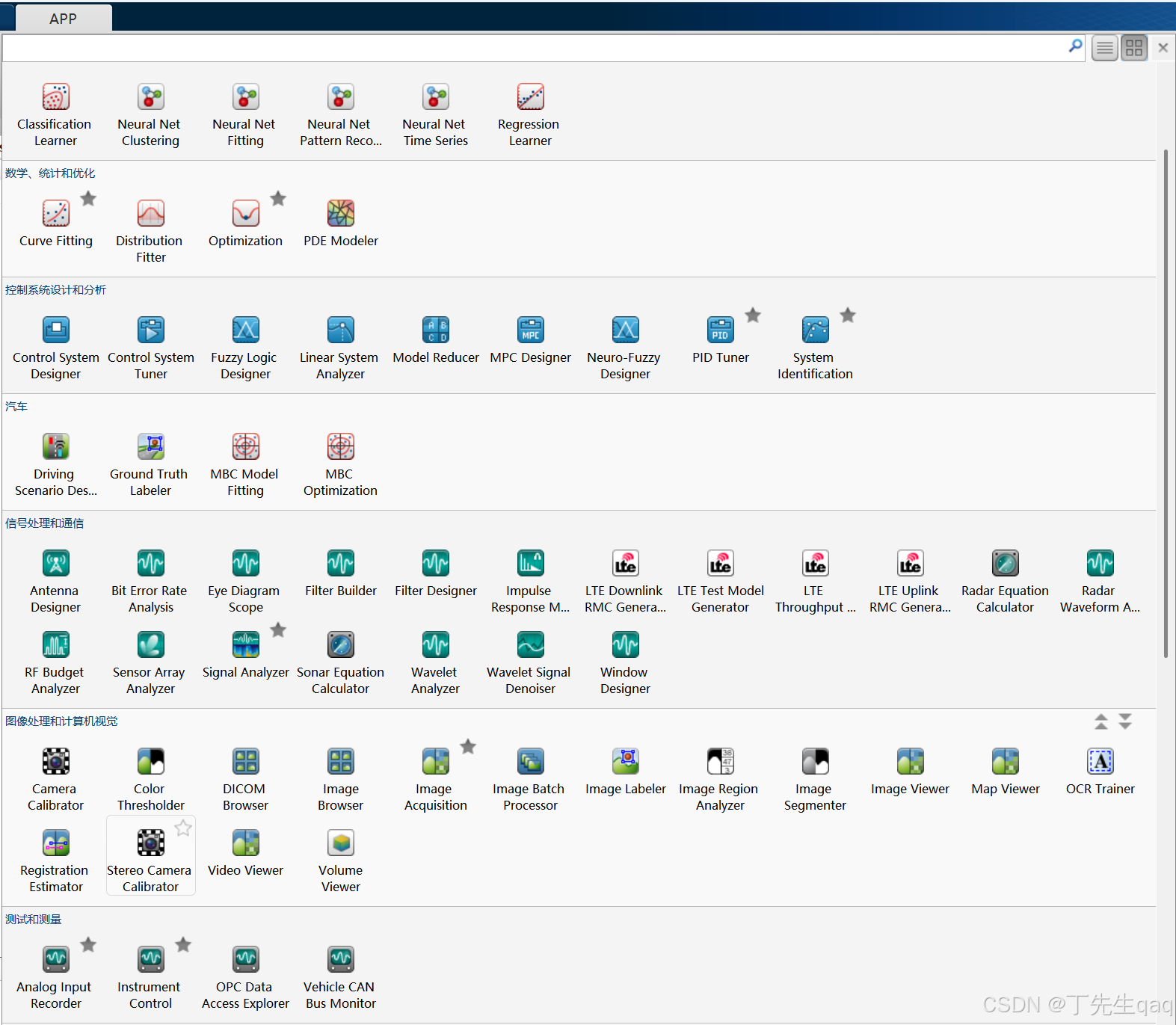Launch Image Batch Processor
Screen dimensions: 1176x1025
[x=530, y=780]
